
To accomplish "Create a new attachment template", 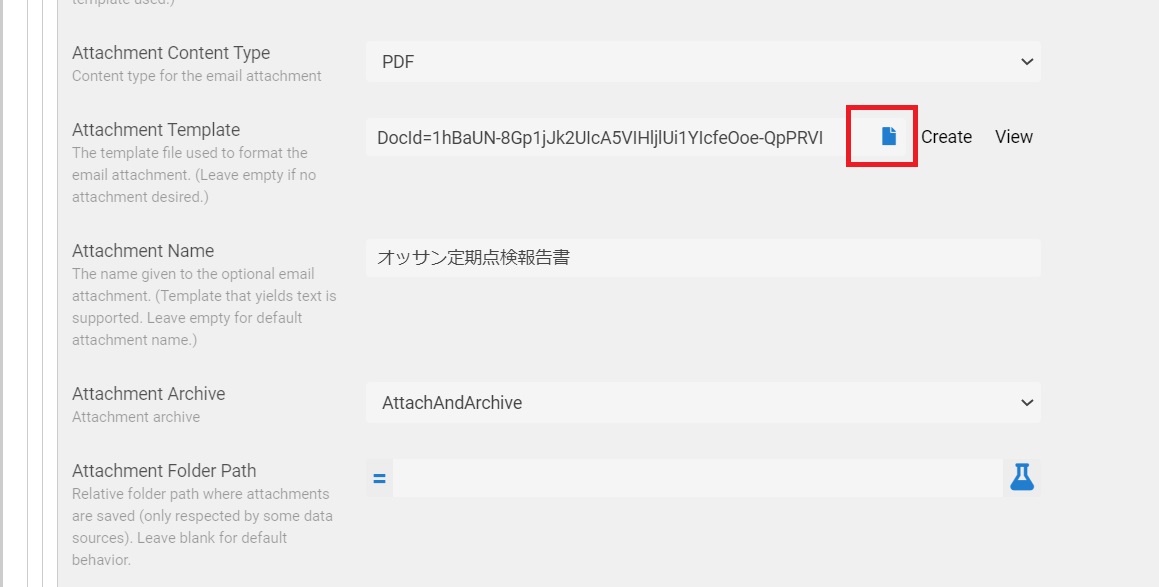I will (946, 137).
